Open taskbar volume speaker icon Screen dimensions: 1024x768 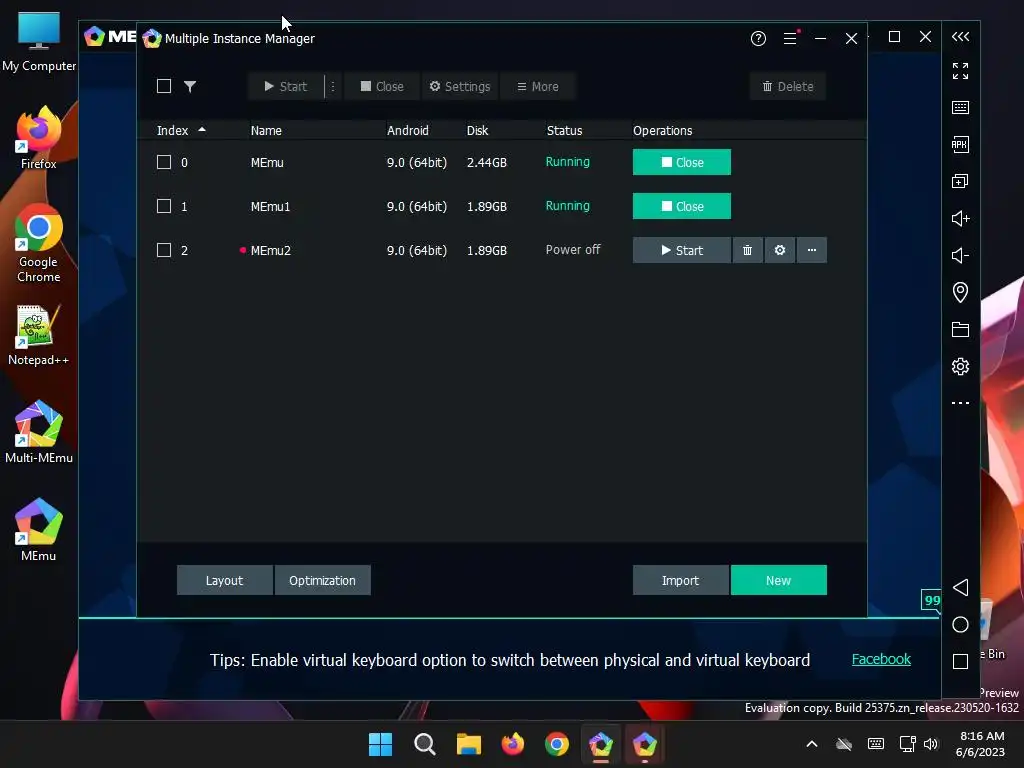[x=931, y=744]
